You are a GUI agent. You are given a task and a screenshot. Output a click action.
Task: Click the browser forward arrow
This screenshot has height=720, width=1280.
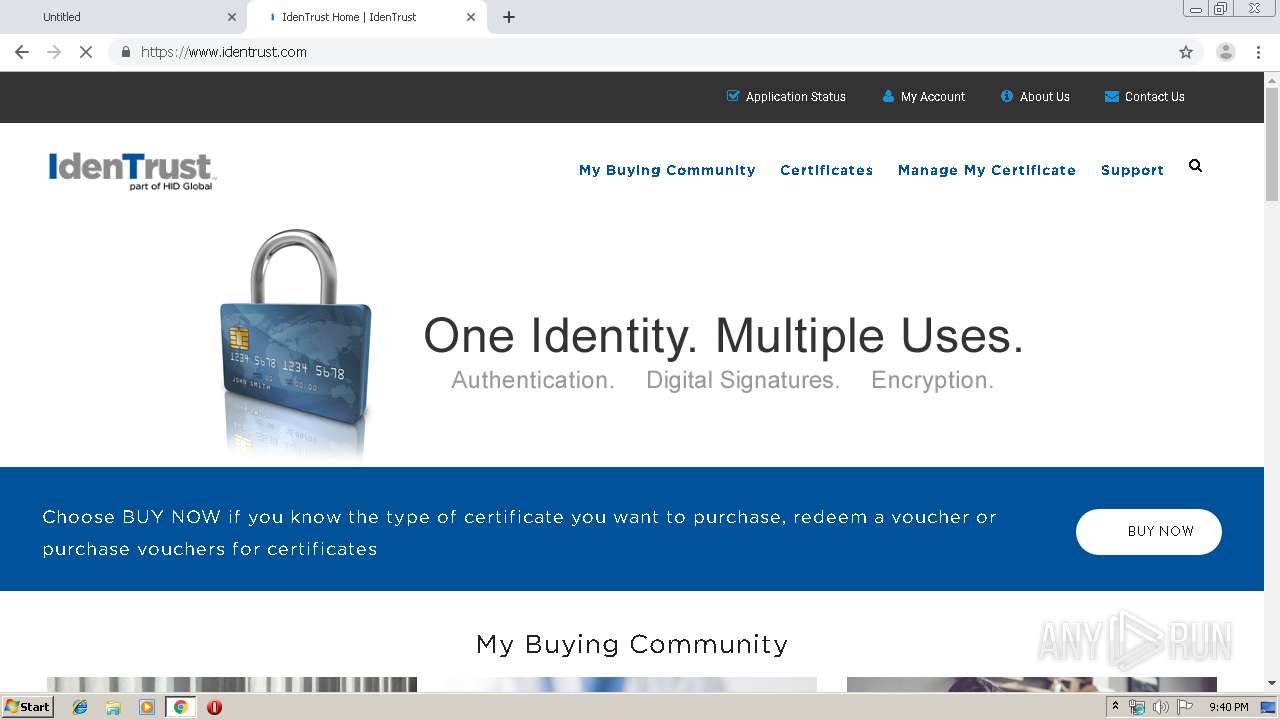(54, 52)
